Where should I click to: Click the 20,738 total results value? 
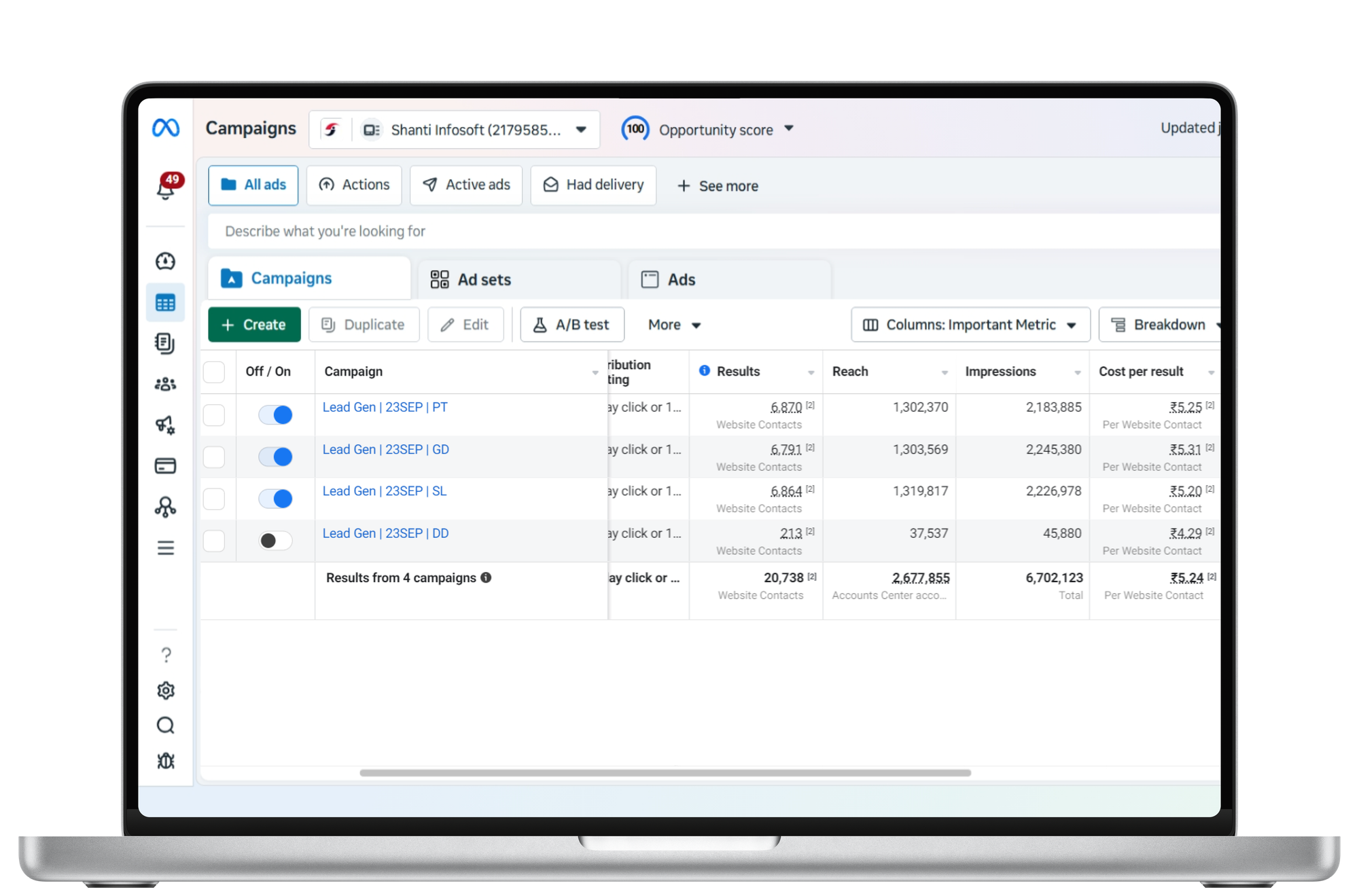[783, 577]
